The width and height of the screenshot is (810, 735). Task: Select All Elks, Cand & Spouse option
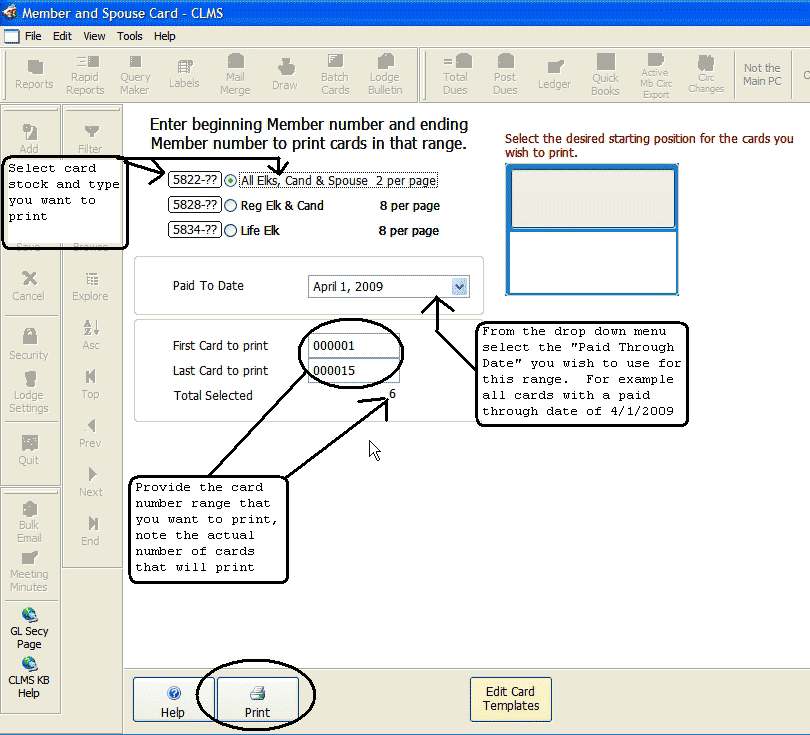tap(231, 181)
